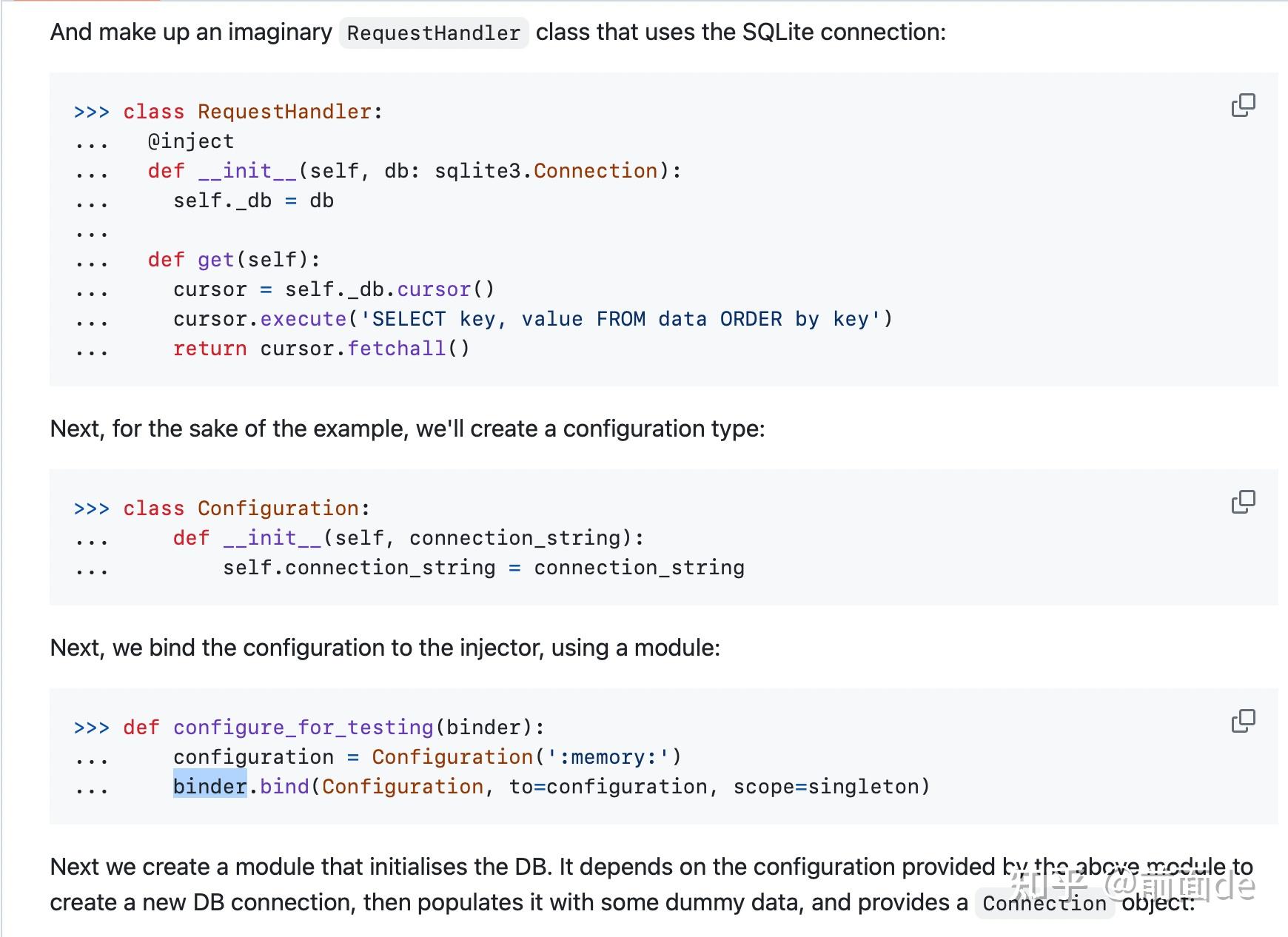
Task: Click the SELECT query string in the code
Action: [x=620, y=319]
